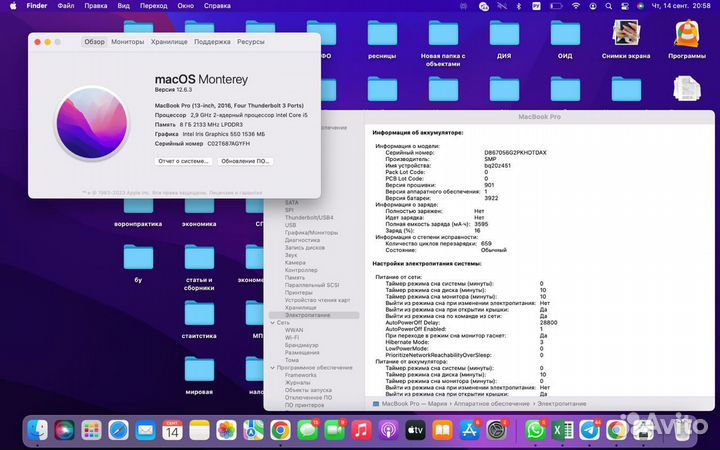Click the date and time in menu bar
The image size is (720, 450).
click(x=681, y=6)
